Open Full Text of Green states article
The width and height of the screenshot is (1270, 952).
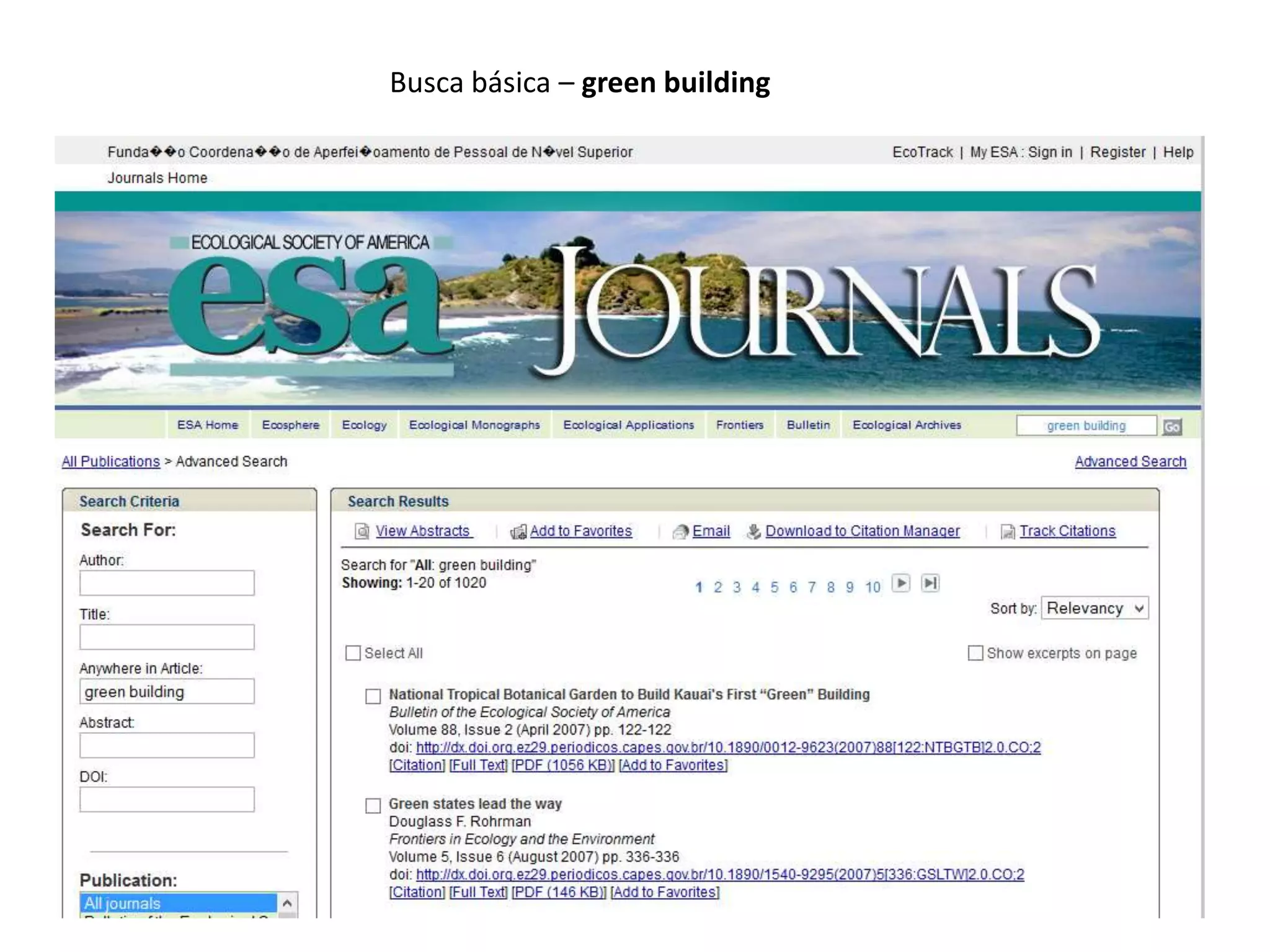point(478,892)
